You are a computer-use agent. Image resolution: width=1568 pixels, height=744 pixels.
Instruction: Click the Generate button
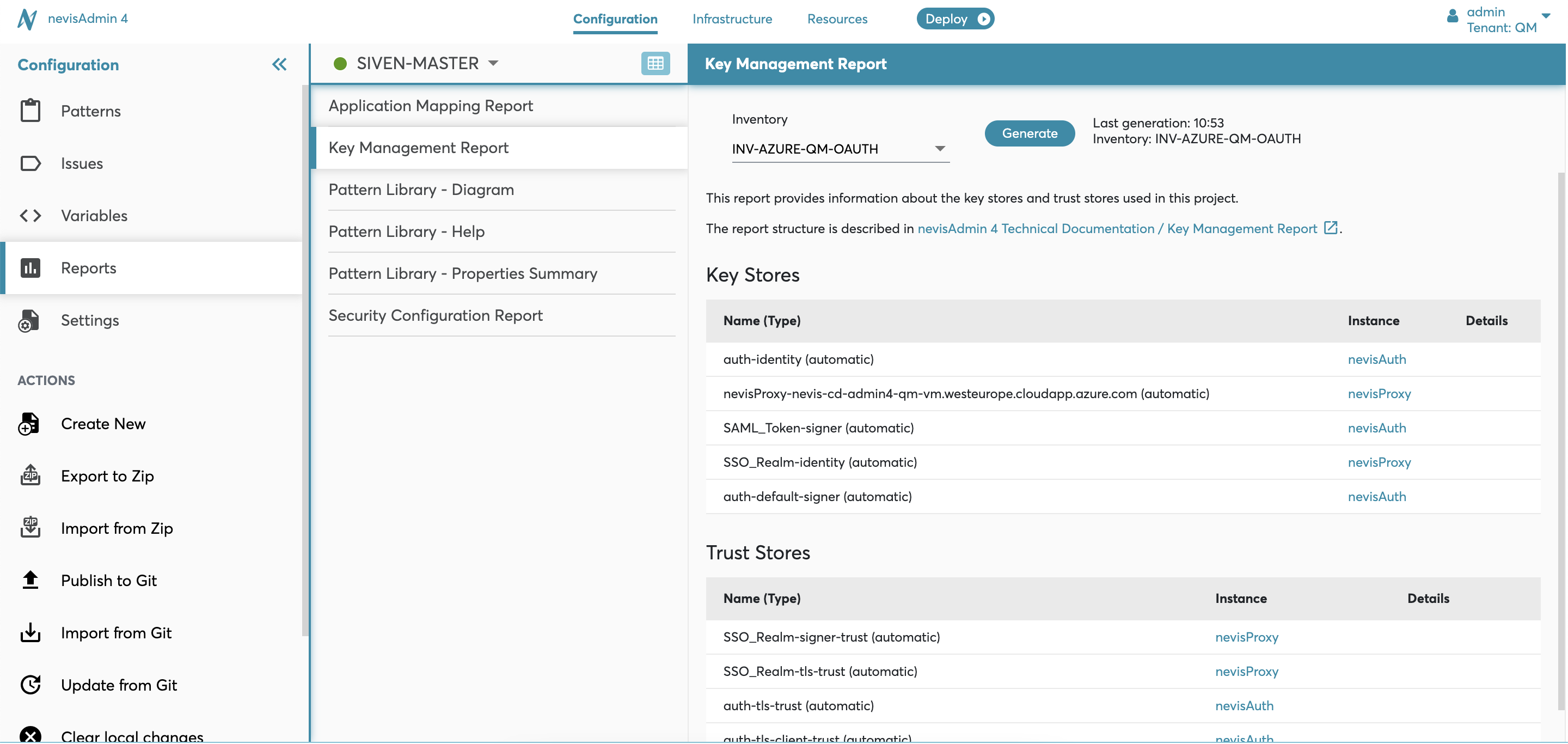tap(1030, 133)
